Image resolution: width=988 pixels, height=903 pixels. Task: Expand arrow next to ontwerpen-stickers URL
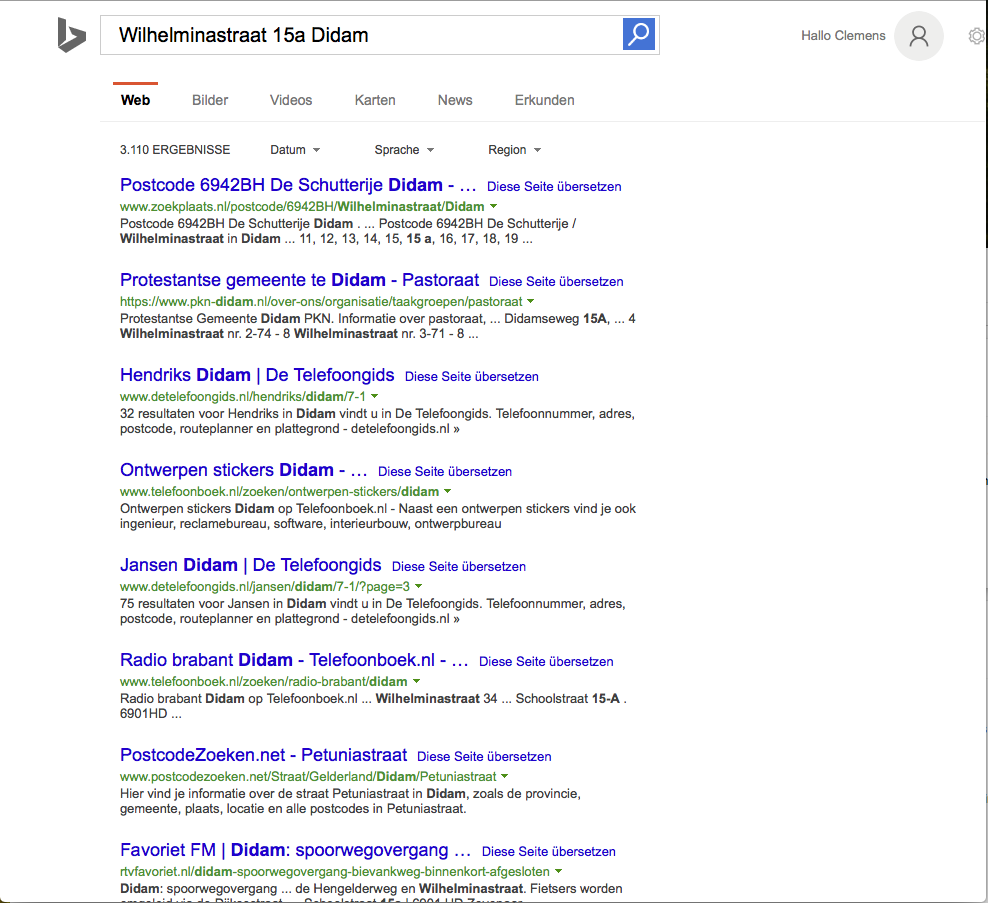click(447, 491)
